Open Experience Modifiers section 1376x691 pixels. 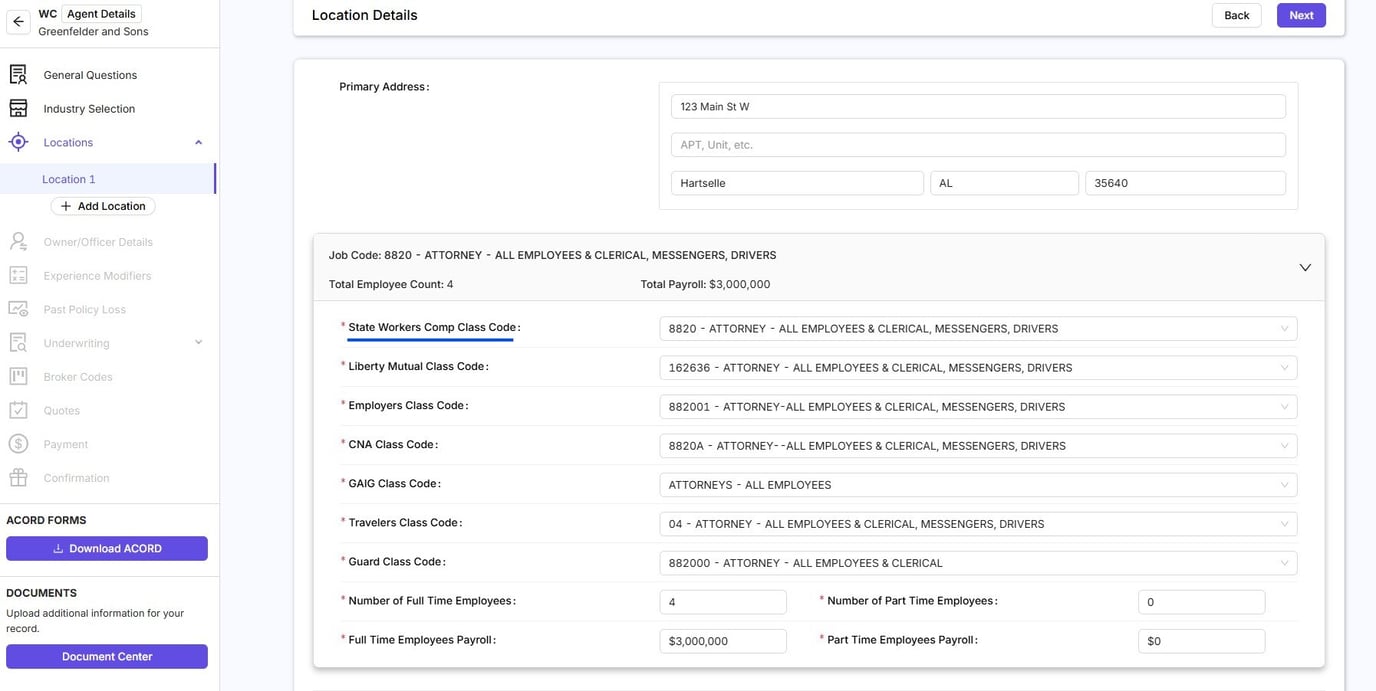click(97, 276)
